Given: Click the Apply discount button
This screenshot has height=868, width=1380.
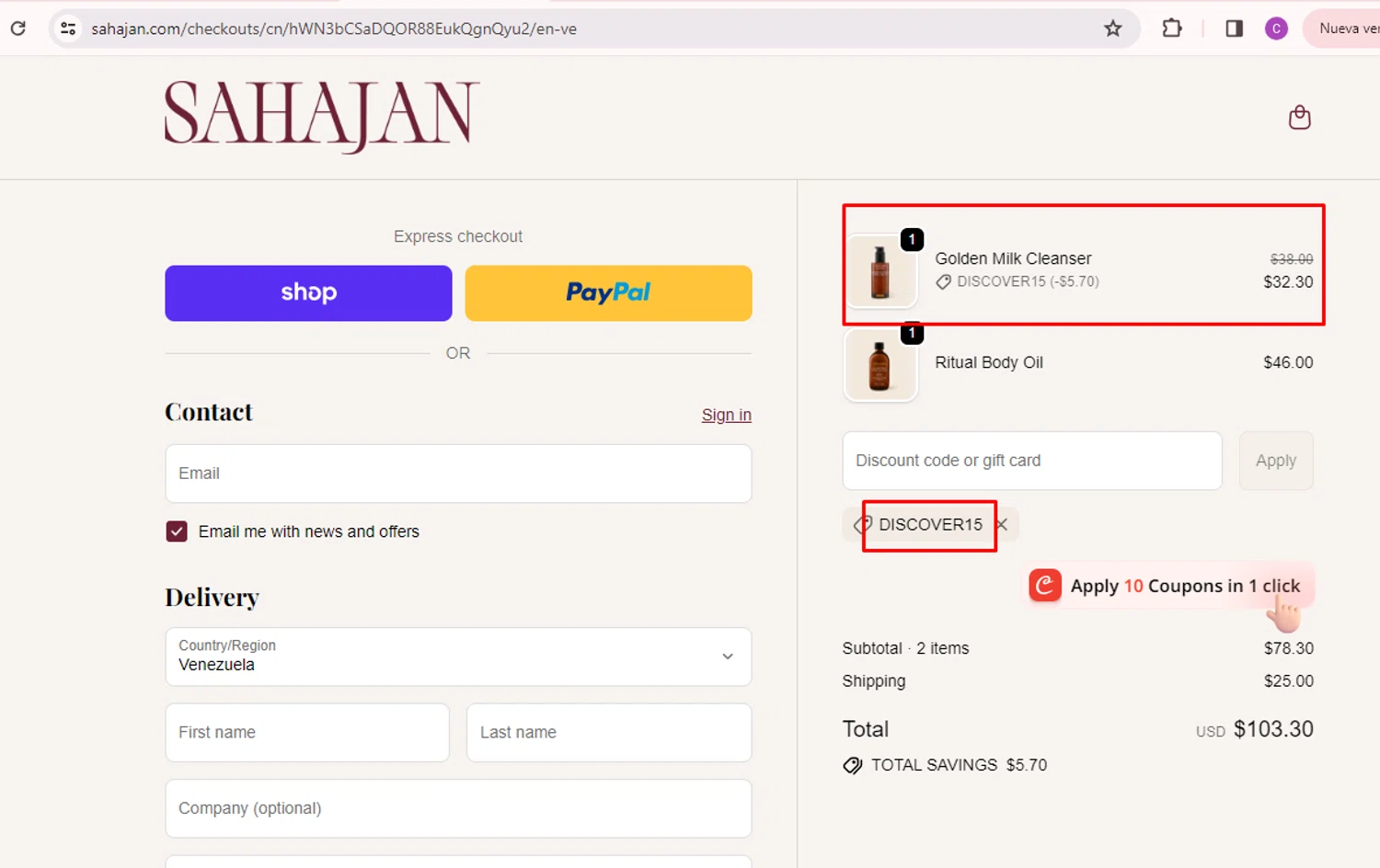Looking at the screenshot, I should (x=1276, y=461).
